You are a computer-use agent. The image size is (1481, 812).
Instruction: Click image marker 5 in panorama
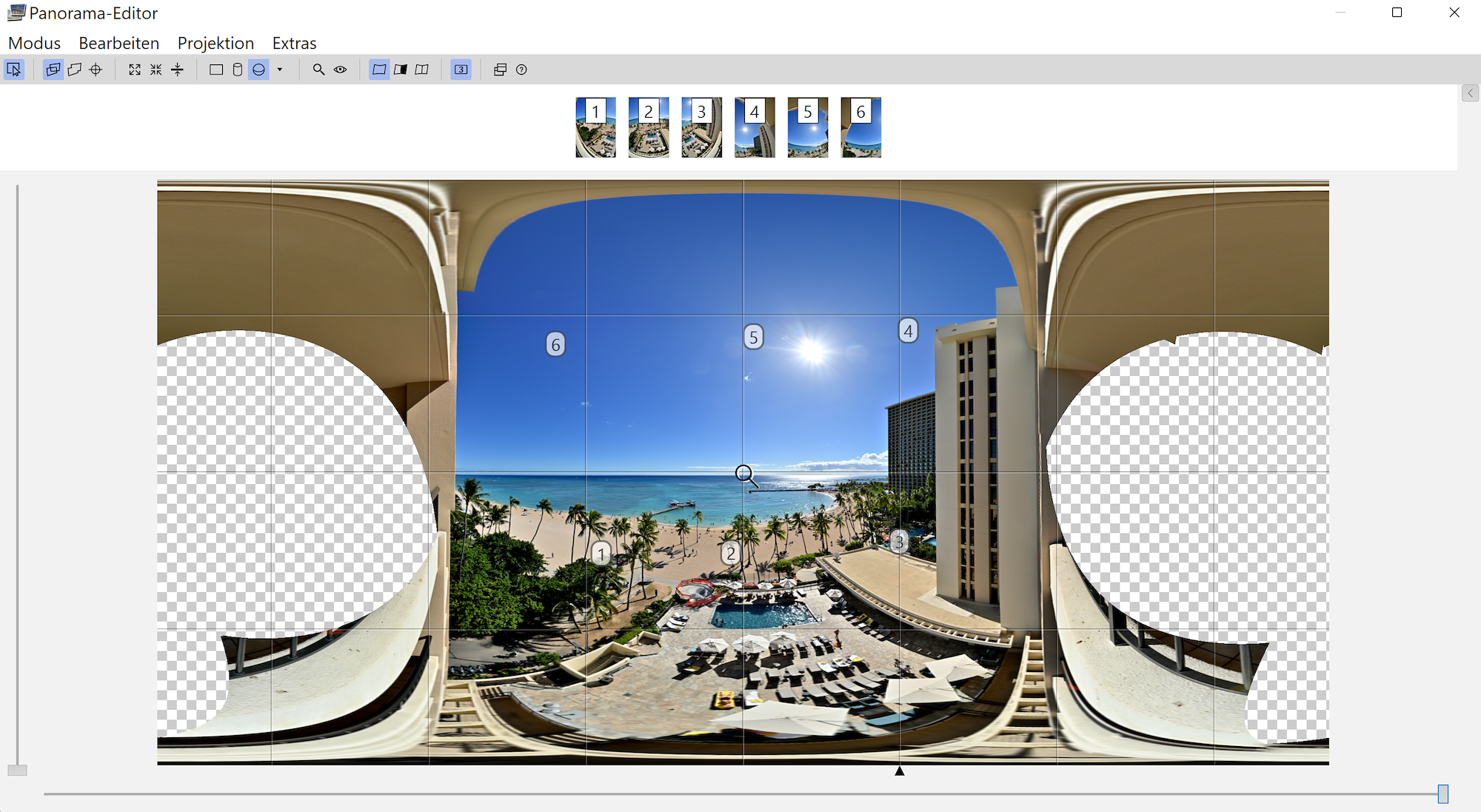point(753,338)
